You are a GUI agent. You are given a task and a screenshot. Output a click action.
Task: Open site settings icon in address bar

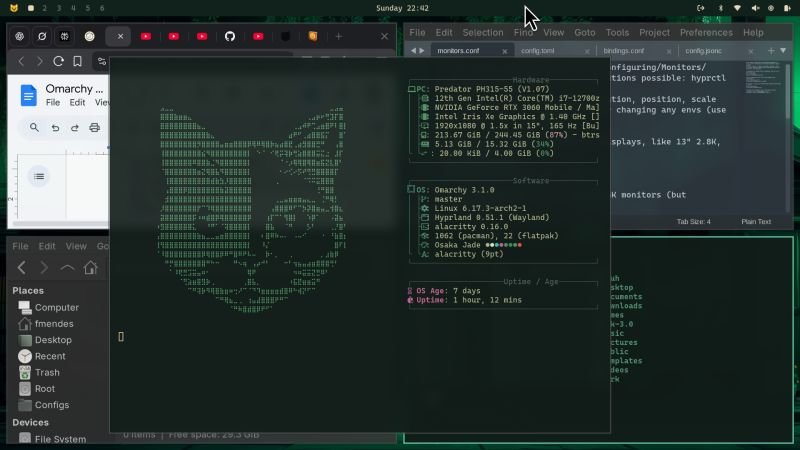pyautogui.click(x=102, y=62)
